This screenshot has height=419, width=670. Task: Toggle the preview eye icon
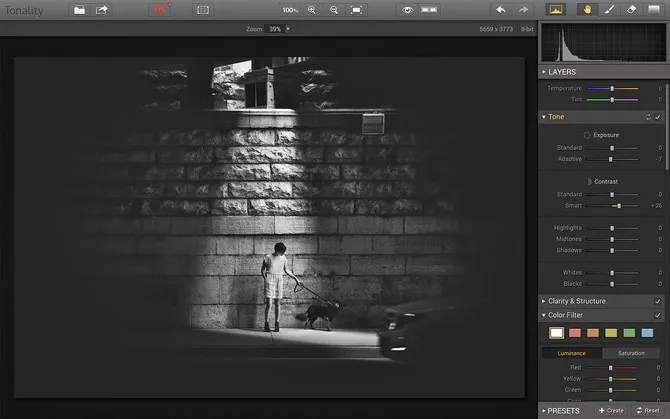(x=407, y=9)
